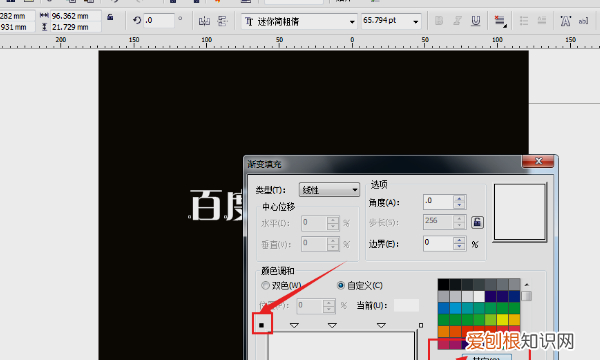Click the mirror vertically icon
Viewport: 600px width, 360px height.
tap(222, 21)
